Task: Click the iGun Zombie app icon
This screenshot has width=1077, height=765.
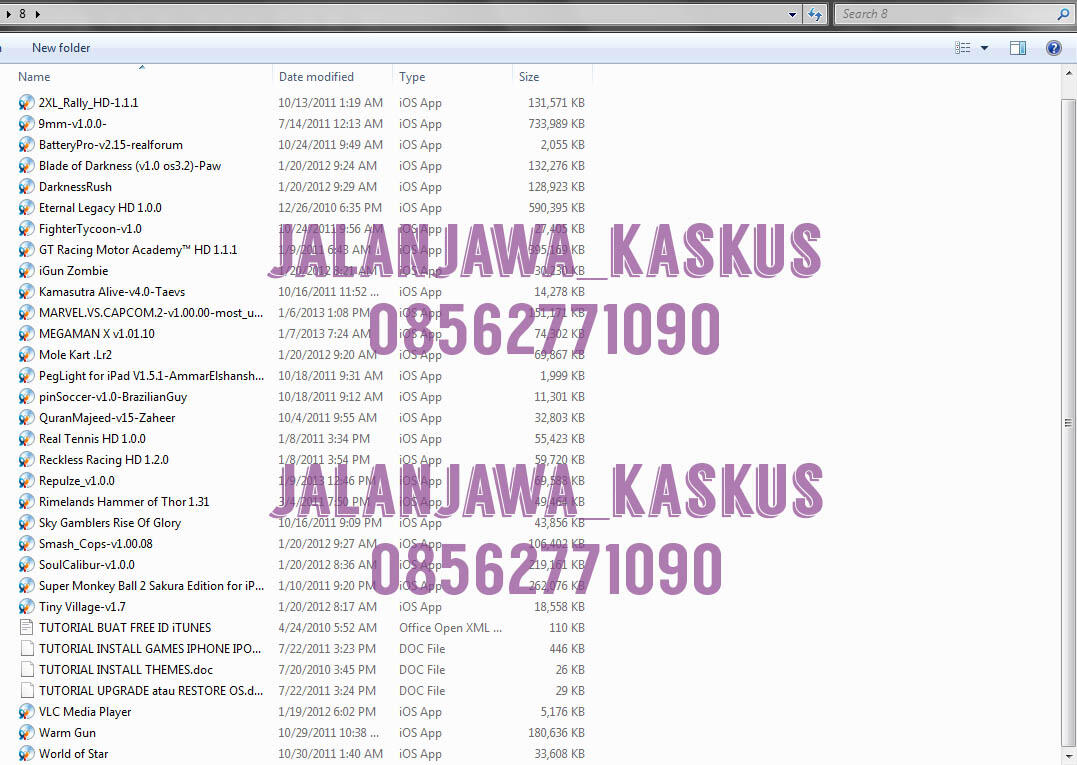Action: tap(26, 271)
